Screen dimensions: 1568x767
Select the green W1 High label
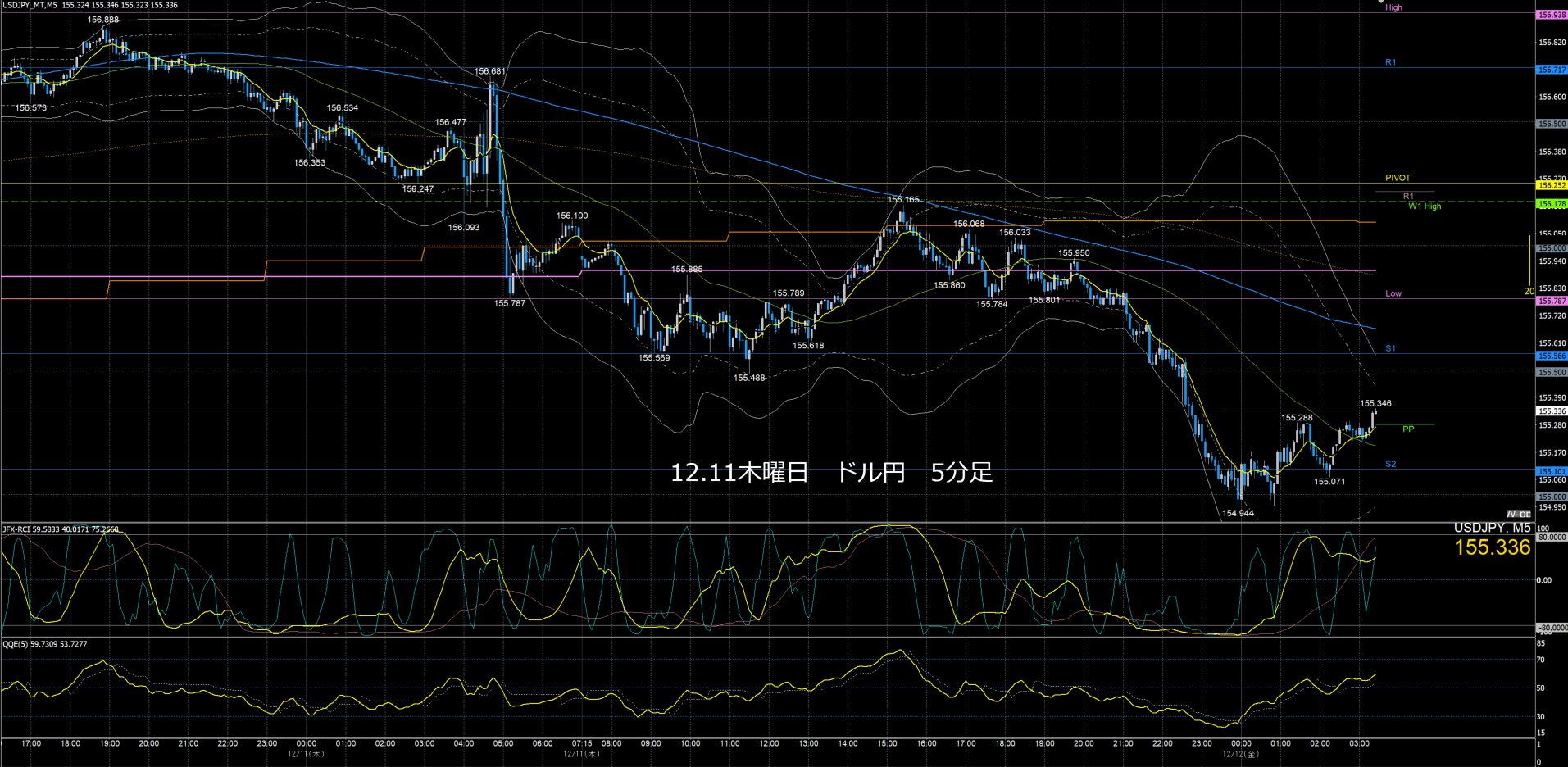(x=1425, y=206)
